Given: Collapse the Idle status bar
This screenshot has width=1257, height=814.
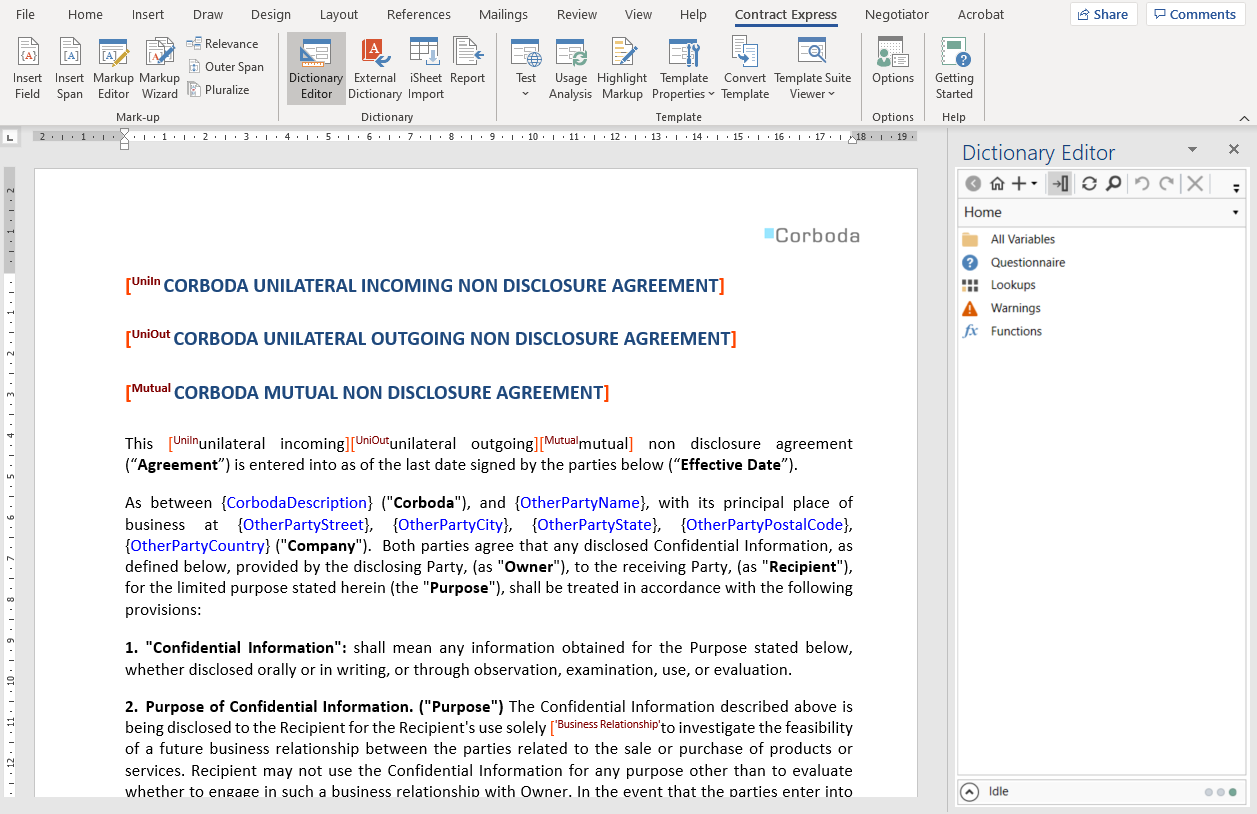Looking at the screenshot, I should click(x=969, y=791).
